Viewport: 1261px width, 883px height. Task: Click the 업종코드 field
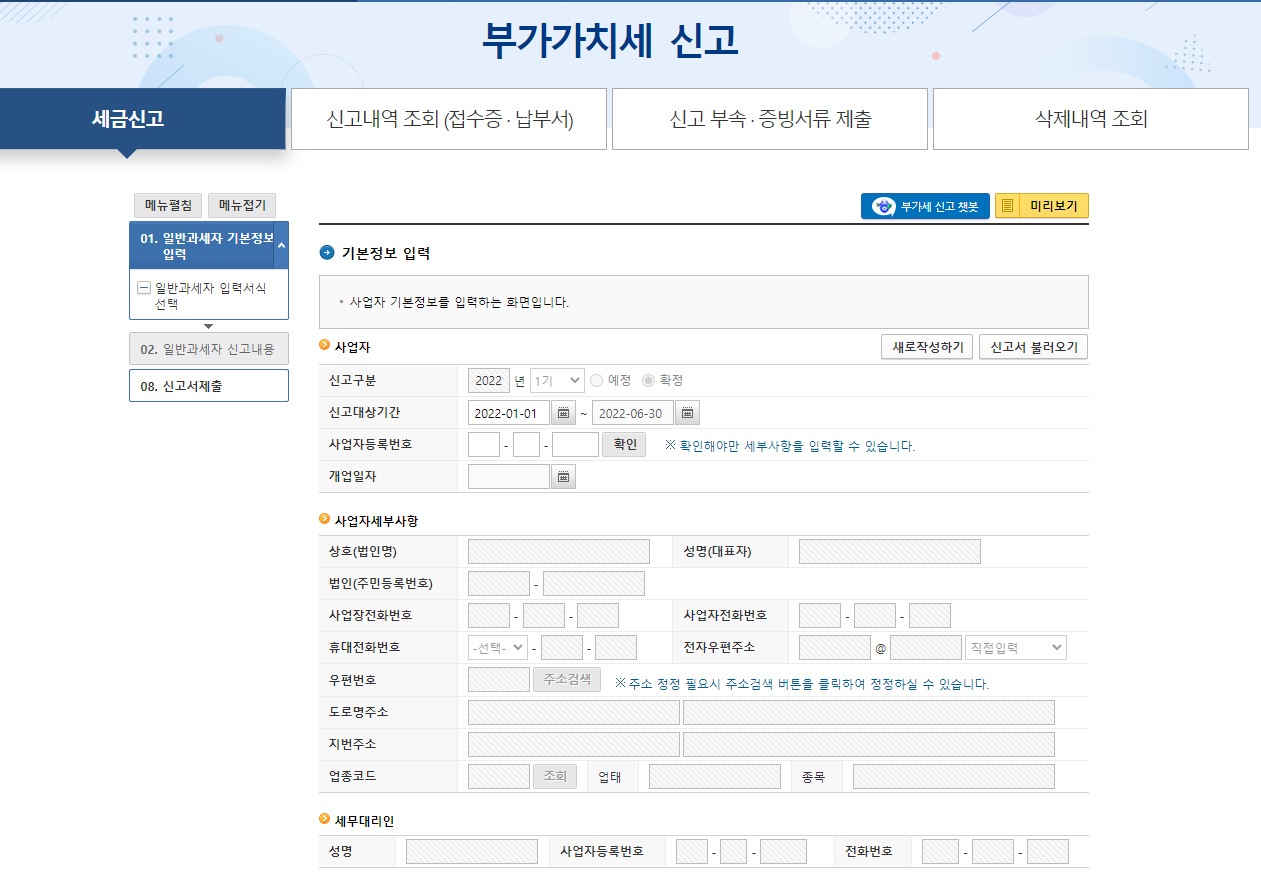coord(499,776)
